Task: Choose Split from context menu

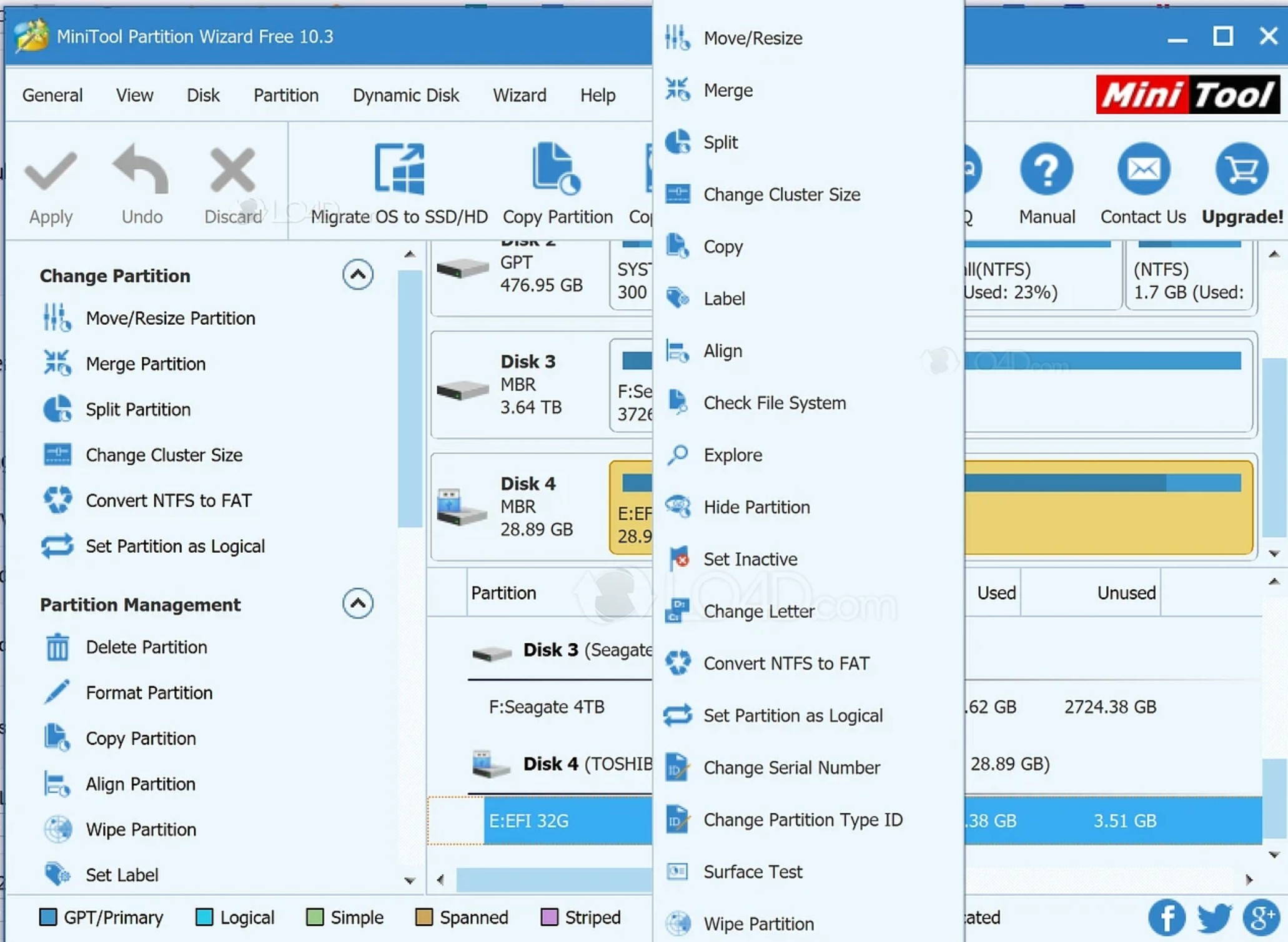Action: (x=808, y=142)
